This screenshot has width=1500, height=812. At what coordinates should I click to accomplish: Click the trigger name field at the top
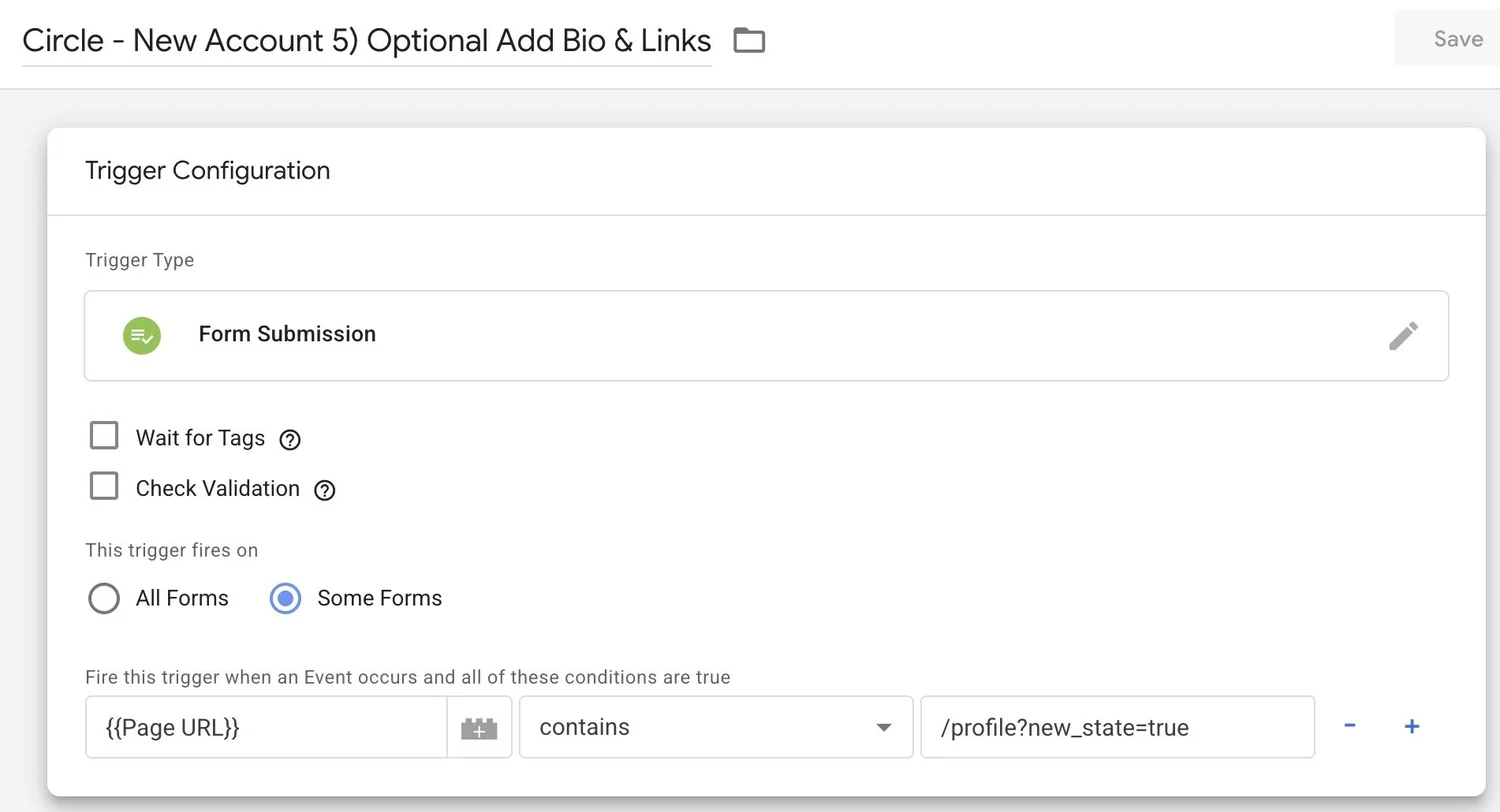coord(366,41)
